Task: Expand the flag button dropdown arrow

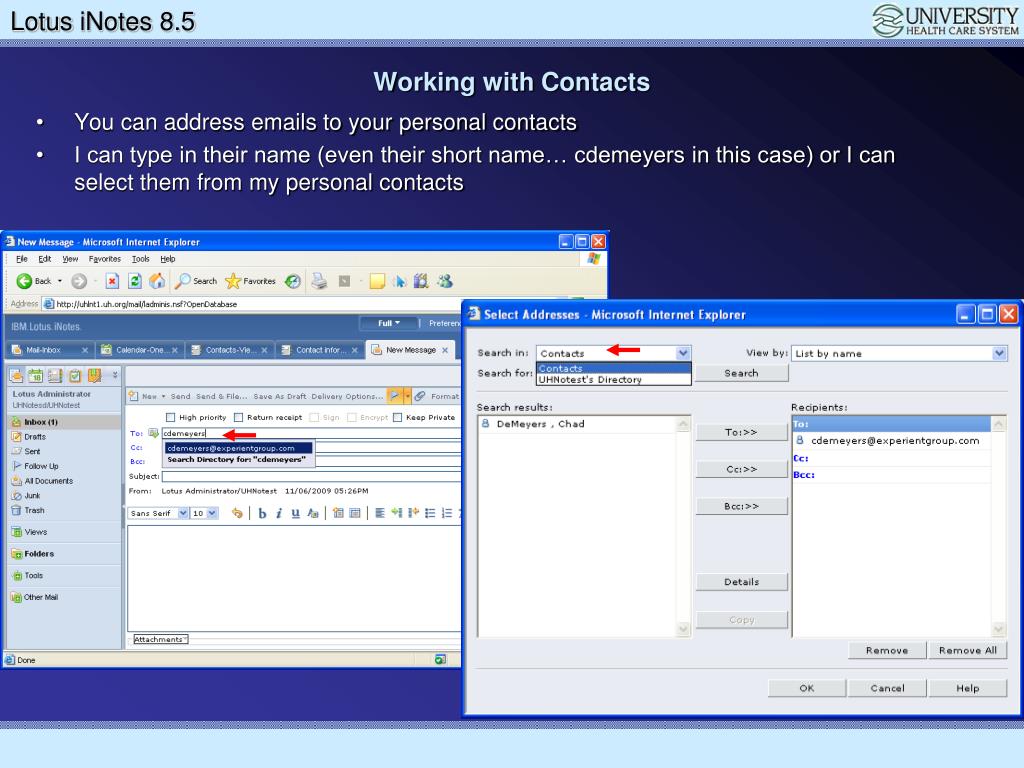Action: 408,396
